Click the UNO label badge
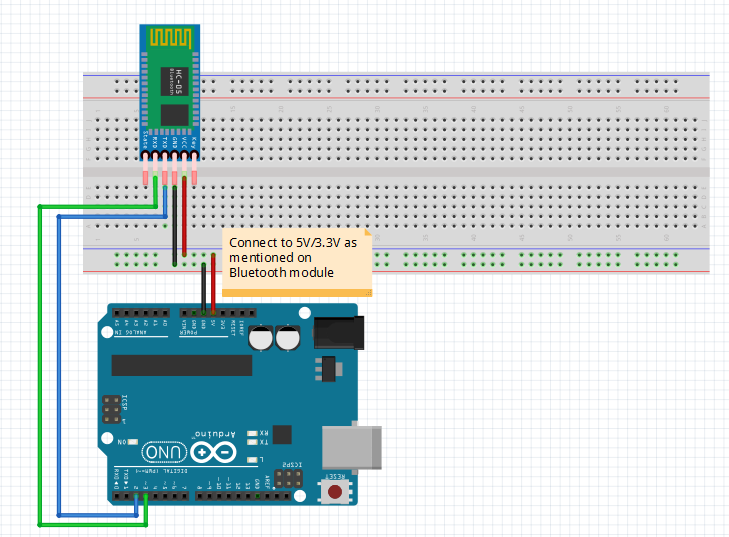 coord(164,452)
